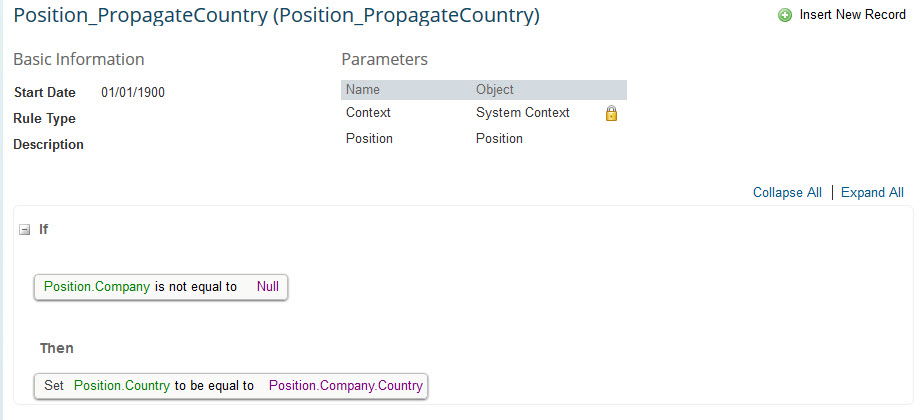Click the Null value in the condition
Image resolution: width=924 pixels, height=420 pixels.
[268, 287]
